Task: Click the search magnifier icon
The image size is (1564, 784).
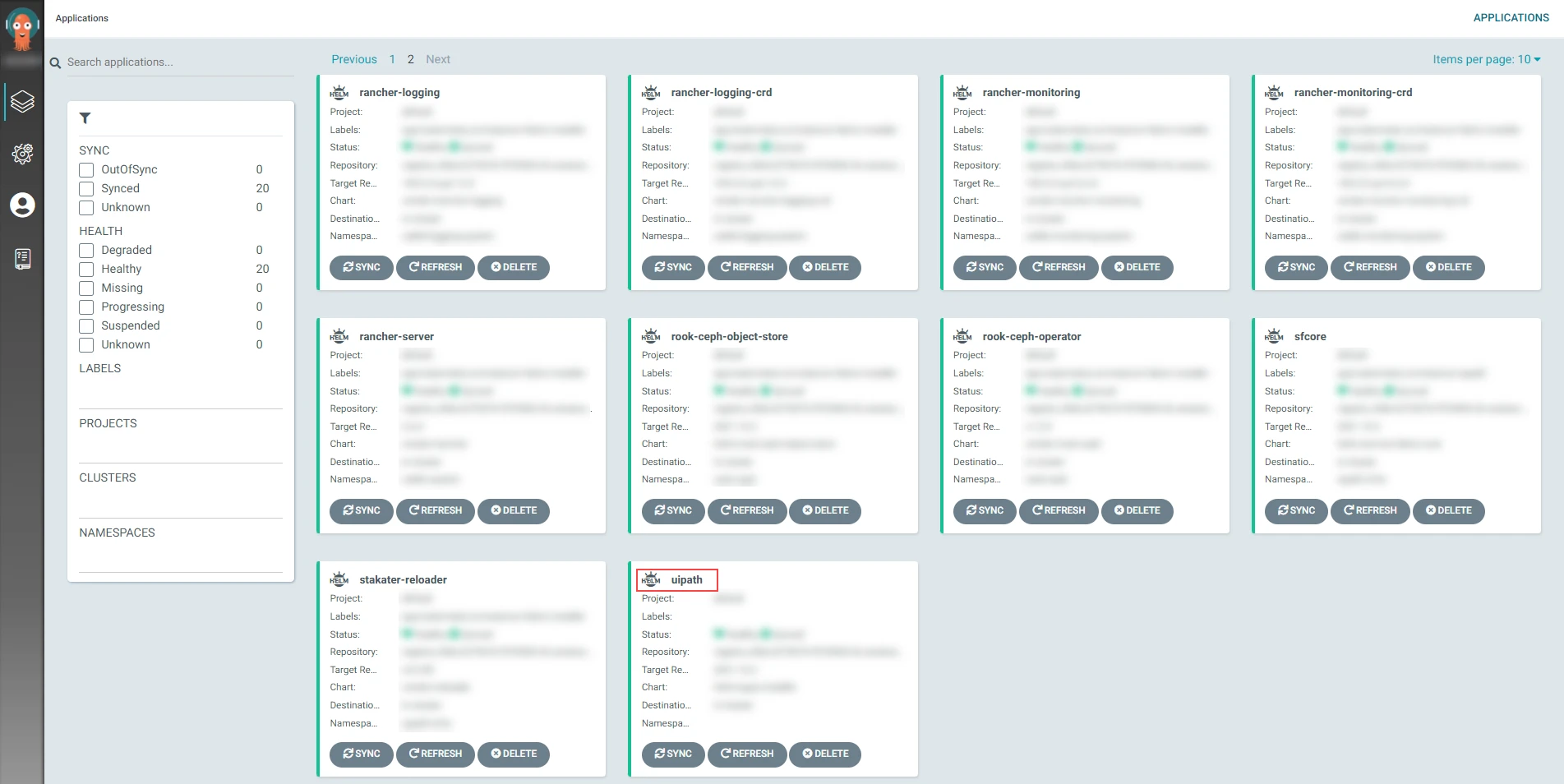Action: pos(55,62)
